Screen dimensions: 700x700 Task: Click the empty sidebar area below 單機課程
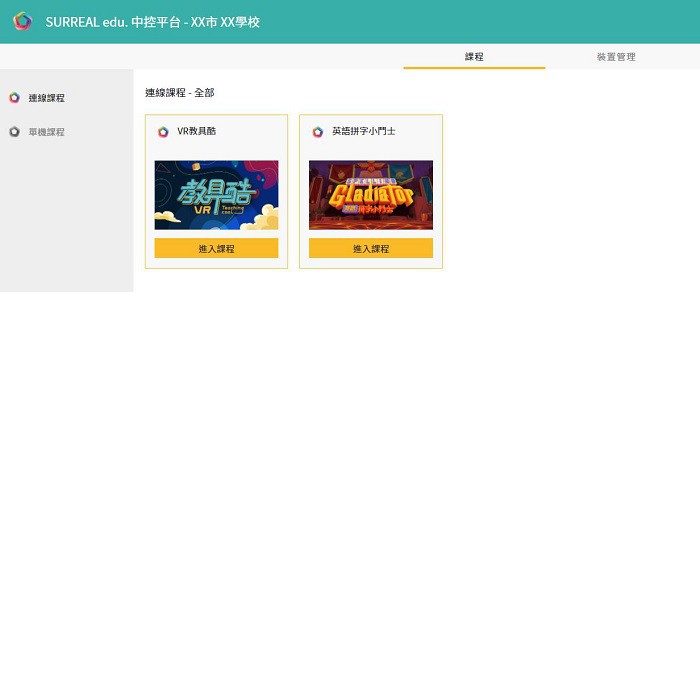point(66,220)
